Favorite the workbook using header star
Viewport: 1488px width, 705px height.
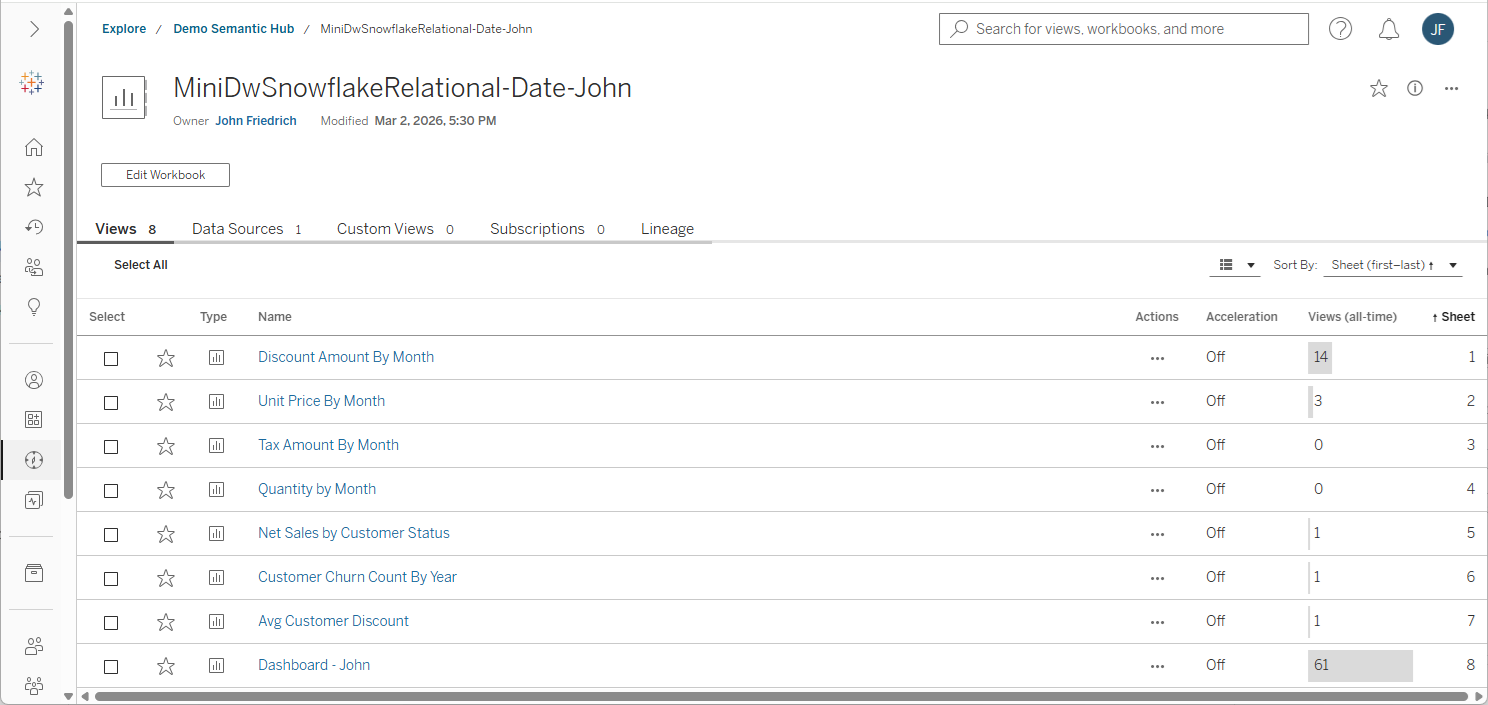1379,89
